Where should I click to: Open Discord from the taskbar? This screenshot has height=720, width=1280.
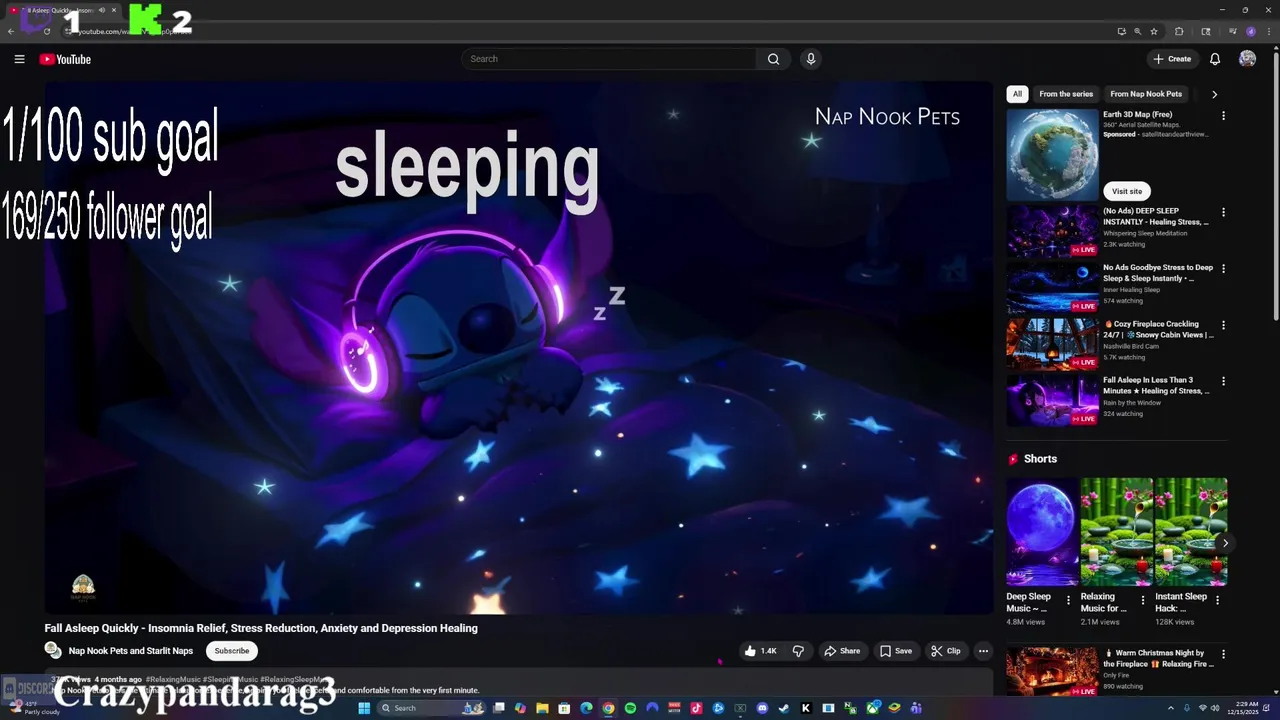(x=762, y=708)
